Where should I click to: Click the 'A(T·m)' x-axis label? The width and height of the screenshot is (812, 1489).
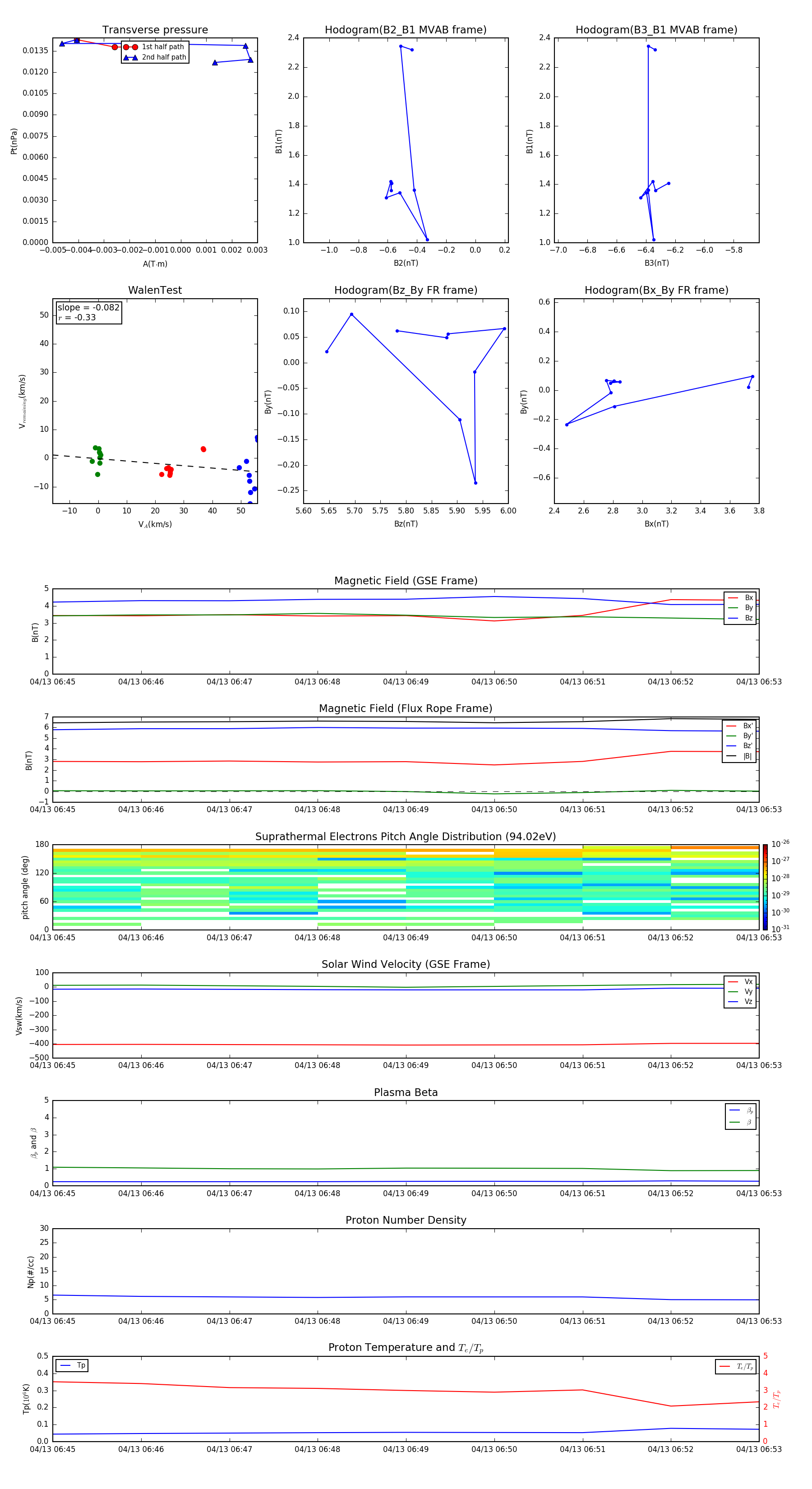[x=155, y=264]
